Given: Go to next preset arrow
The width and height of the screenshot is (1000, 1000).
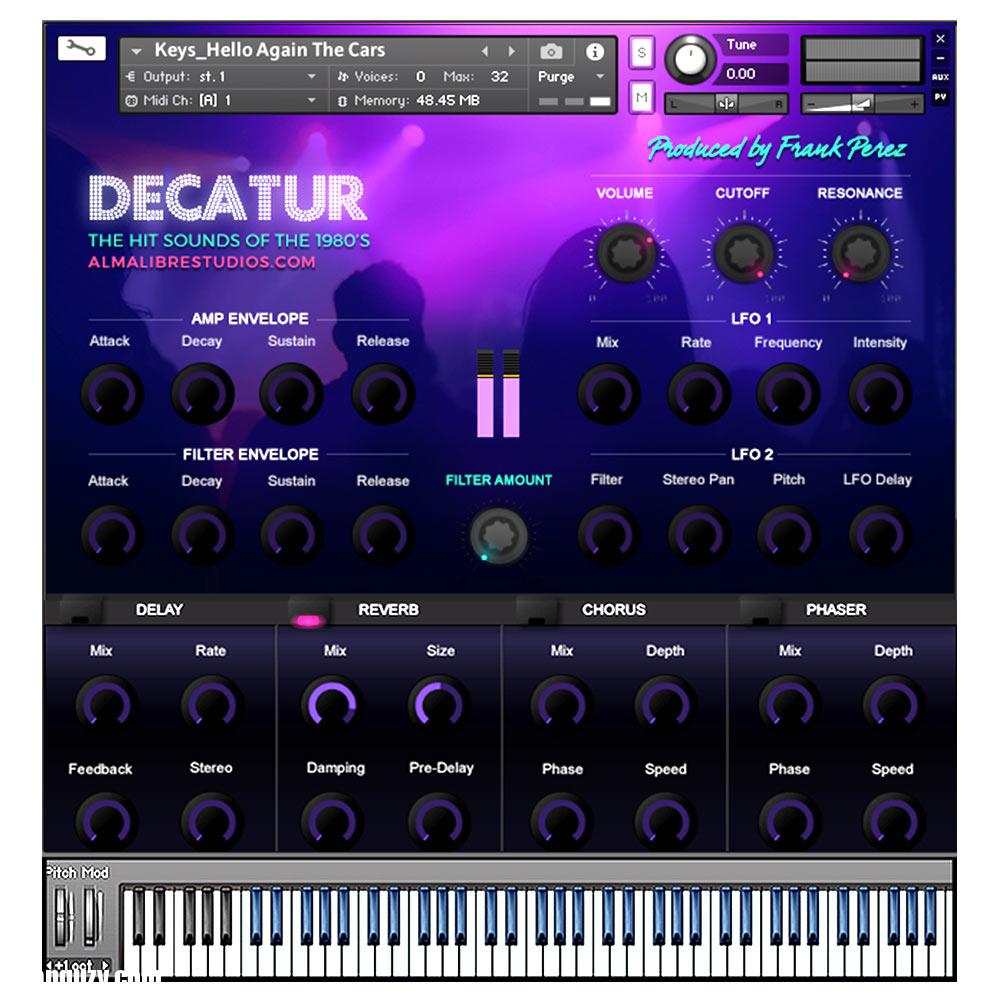Looking at the screenshot, I should pos(511,51).
